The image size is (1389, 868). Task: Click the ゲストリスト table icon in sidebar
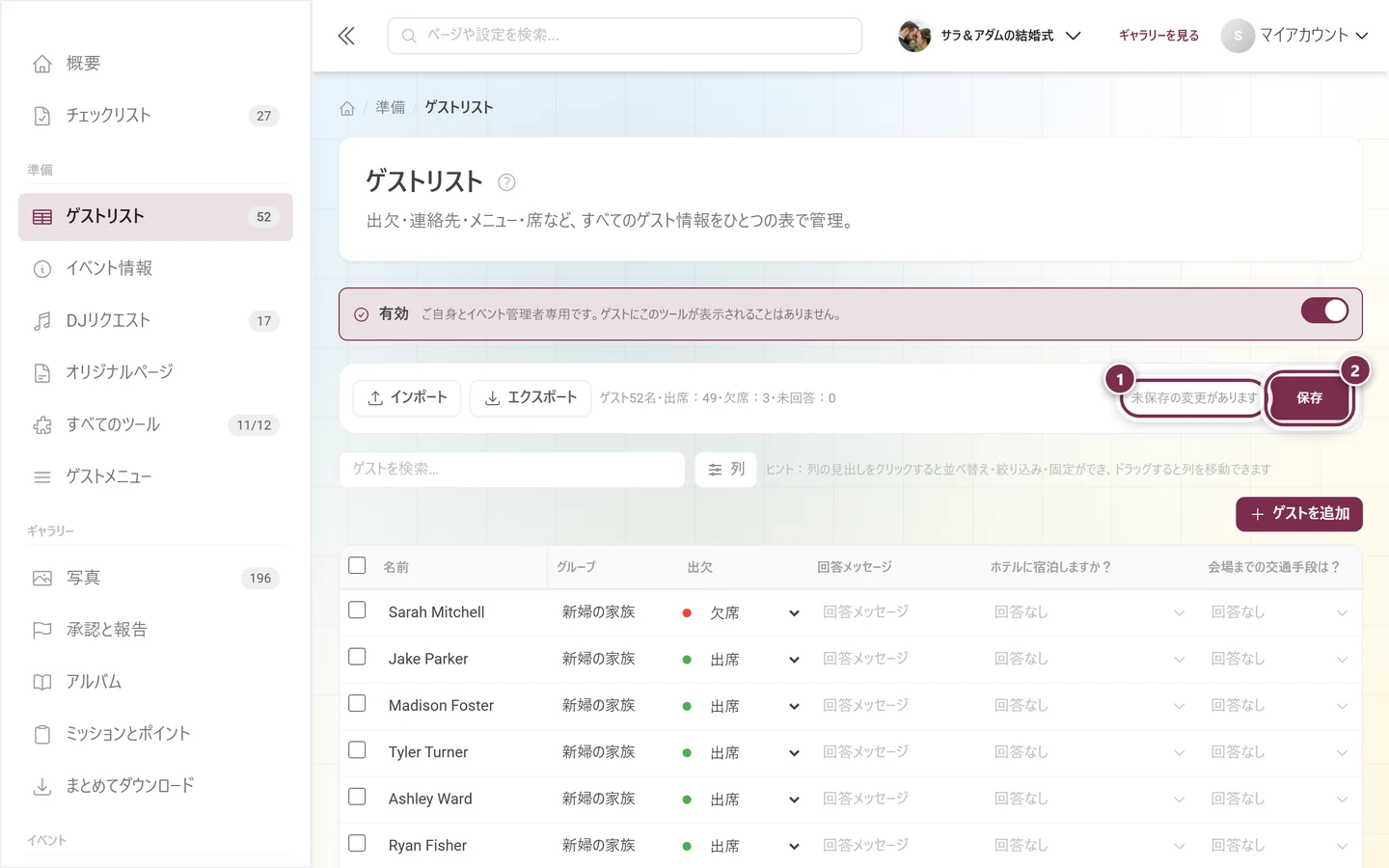[42, 217]
